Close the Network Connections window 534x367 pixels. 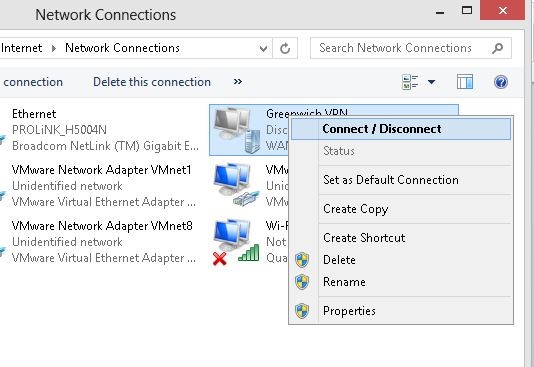coord(502,10)
